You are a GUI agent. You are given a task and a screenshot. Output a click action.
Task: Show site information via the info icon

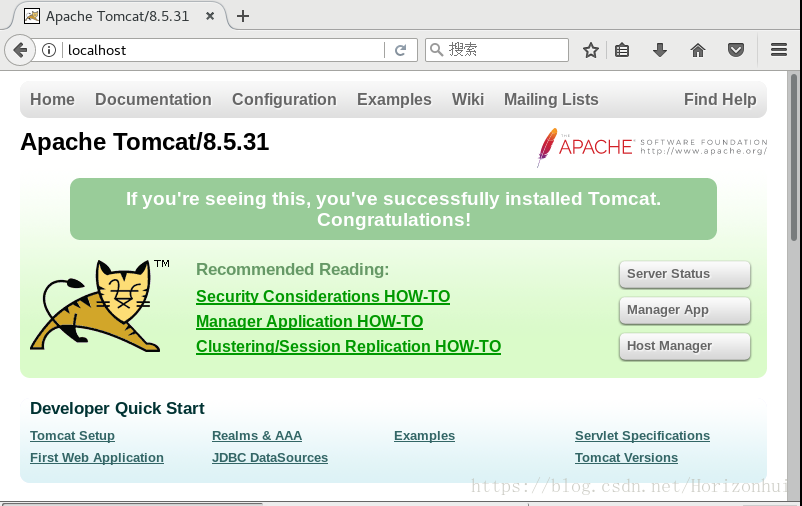click(49, 50)
